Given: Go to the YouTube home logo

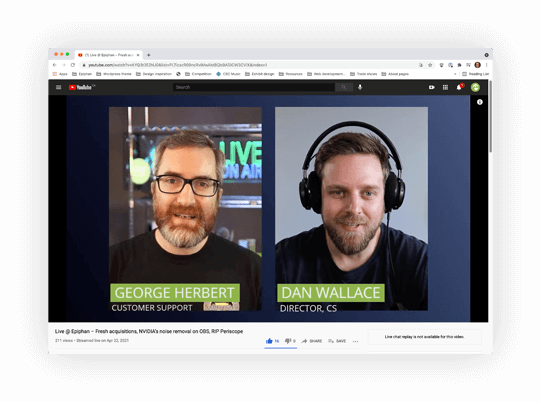Looking at the screenshot, I should (82, 87).
